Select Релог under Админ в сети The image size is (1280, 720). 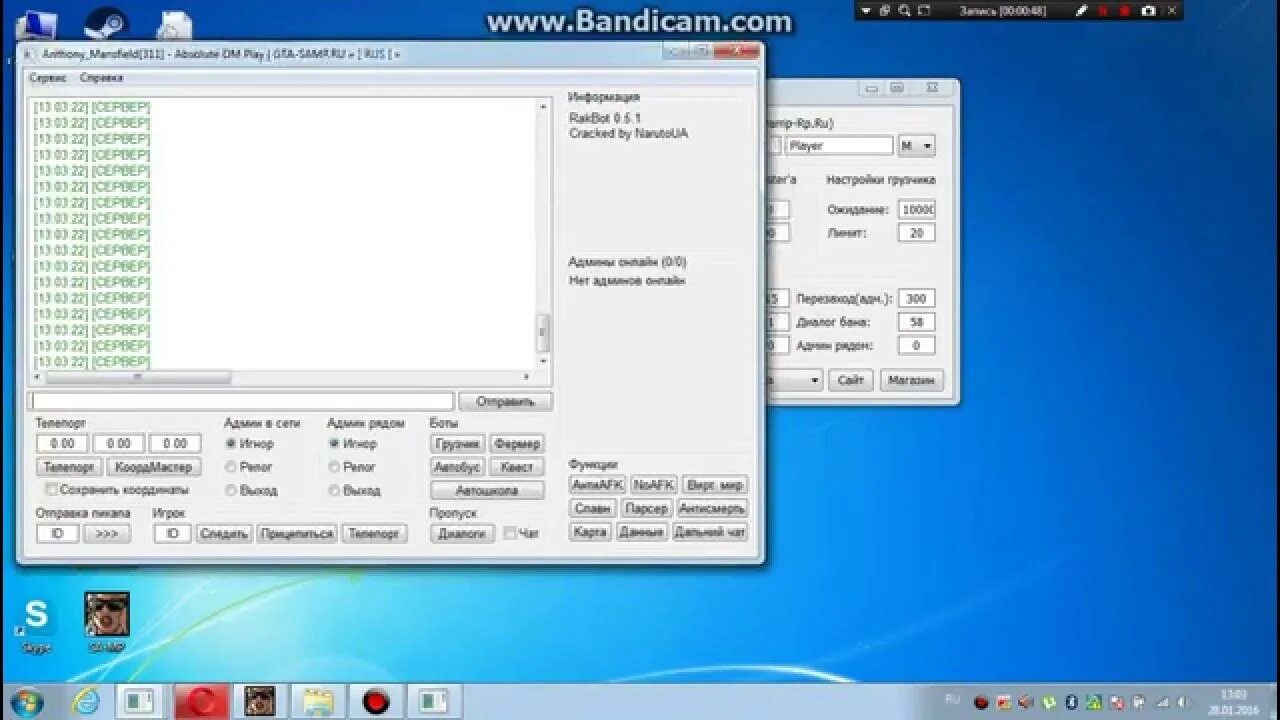tap(231, 467)
